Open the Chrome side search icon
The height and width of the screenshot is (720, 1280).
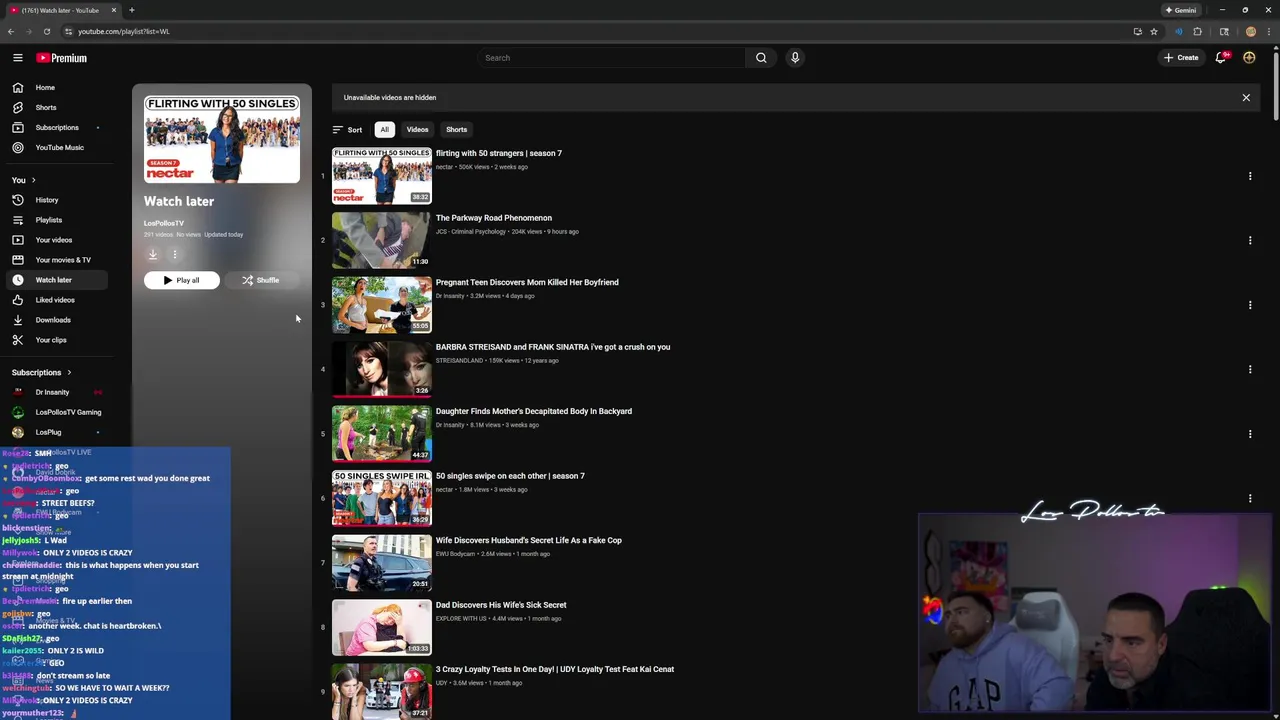point(1224,31)
